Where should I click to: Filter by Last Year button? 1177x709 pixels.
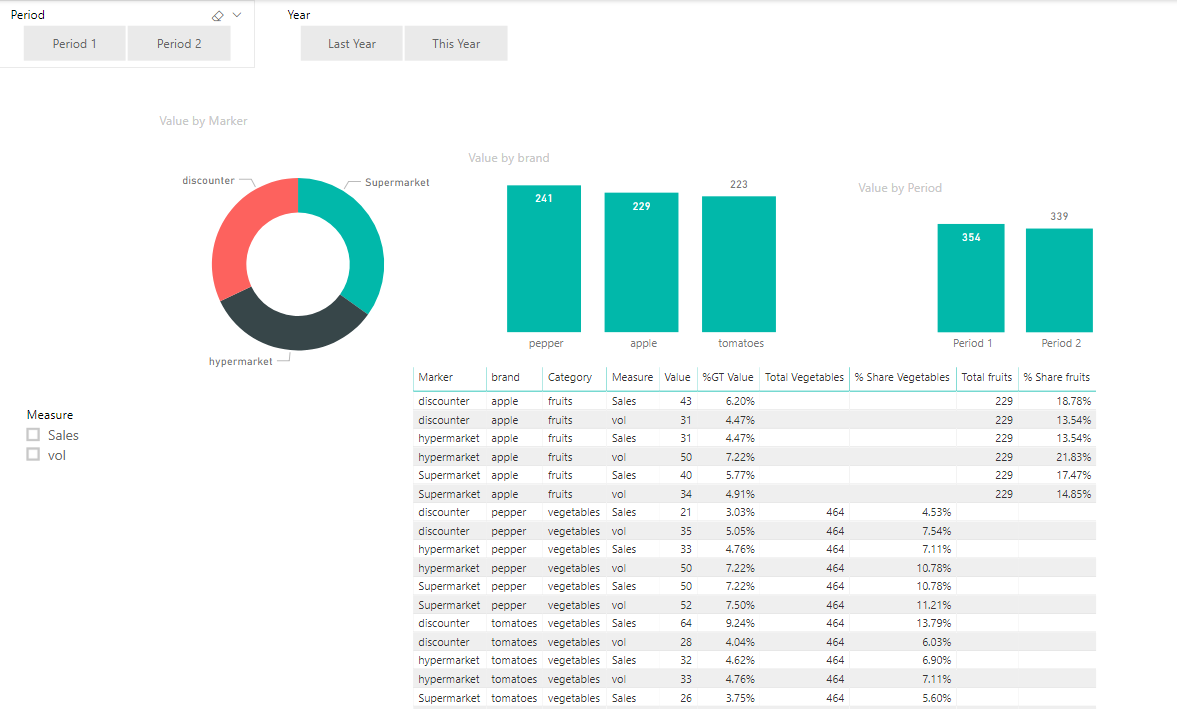(x=351, y=44)
